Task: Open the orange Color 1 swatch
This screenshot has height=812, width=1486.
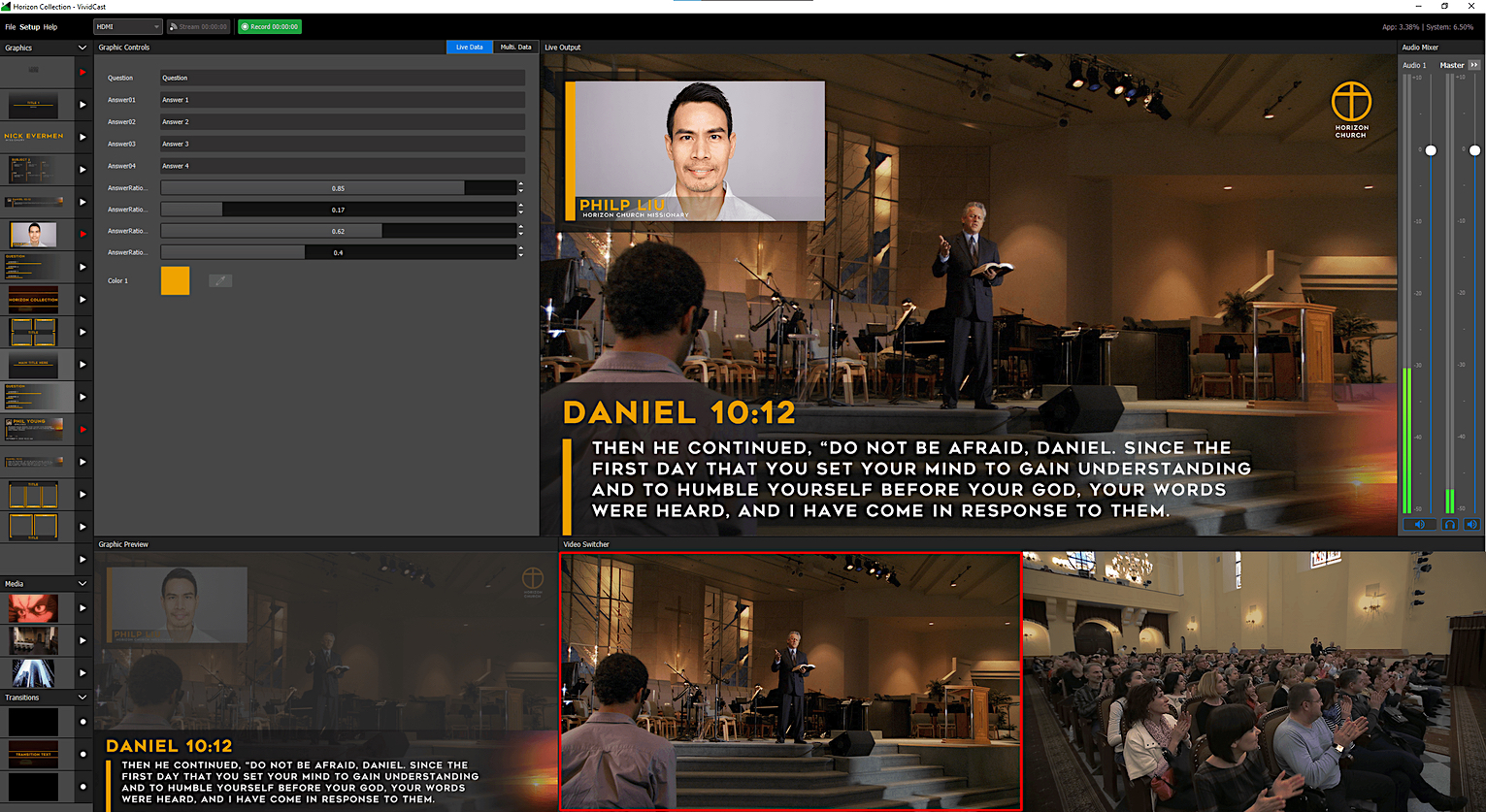Action: pyautogui.click(x=175, y=280)
